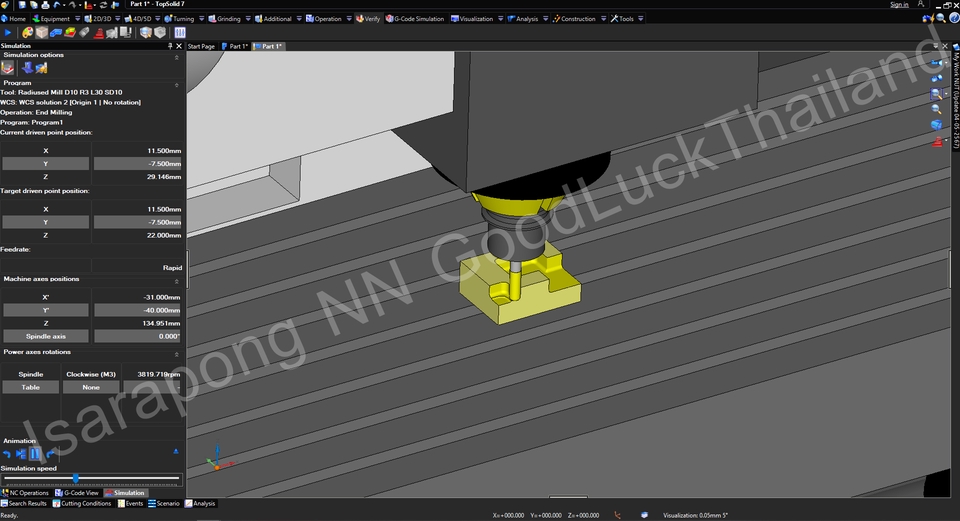Click the blue shaded cube viewport icon
The height and width of the screenshot is (521, 960).
pyautogui.click(x=936, y=125)
